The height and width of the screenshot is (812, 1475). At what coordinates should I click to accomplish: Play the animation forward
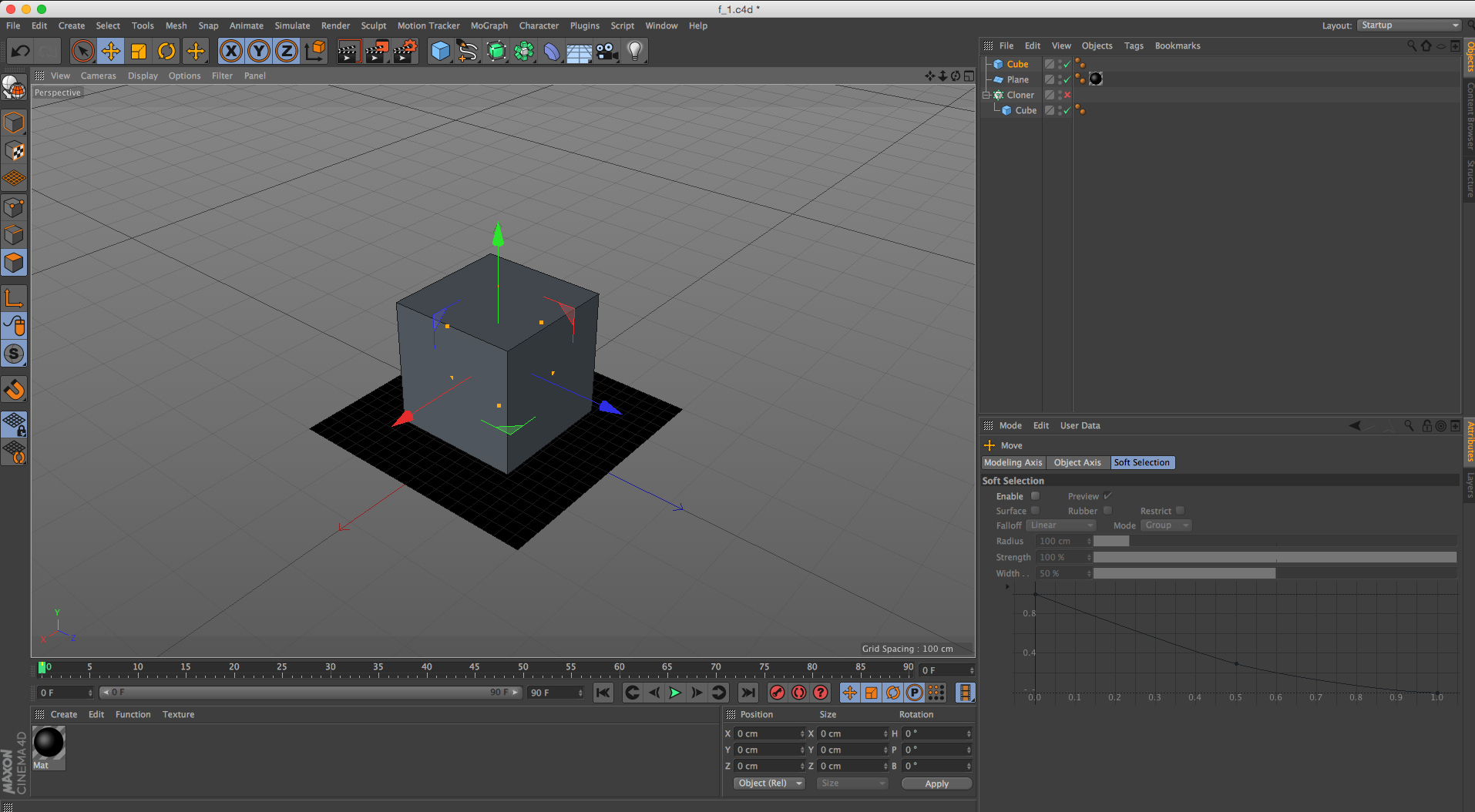675,693
